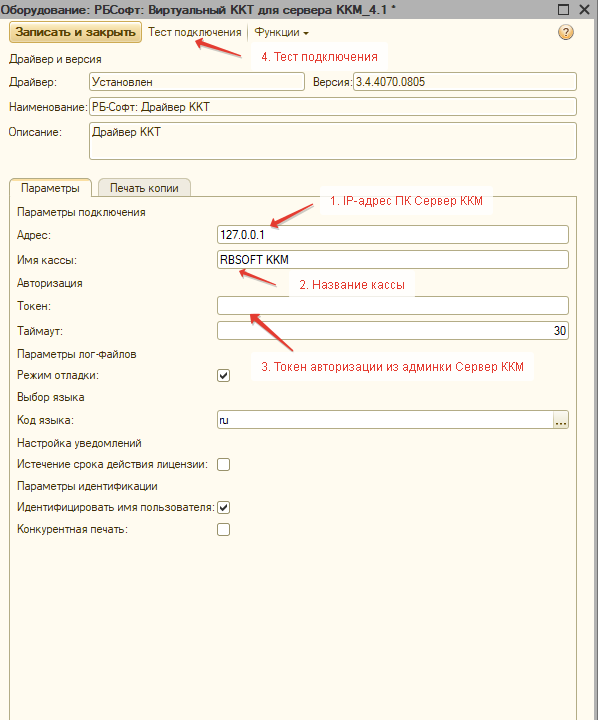Click the 'Имя кассы' input field
This screenshot has height=720, width=598.
click(393, 259)
